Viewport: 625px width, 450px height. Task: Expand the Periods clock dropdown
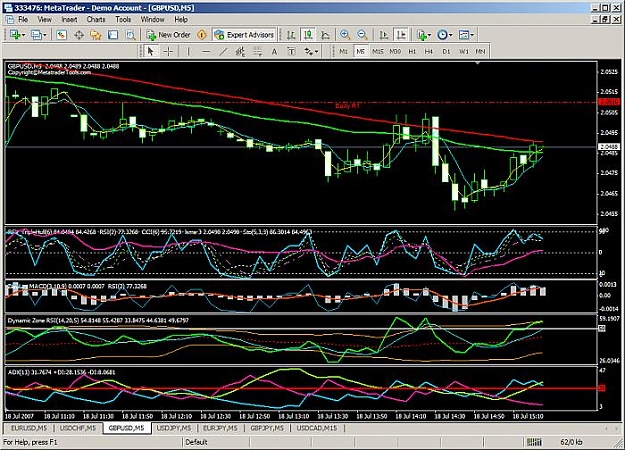(451, 35)
